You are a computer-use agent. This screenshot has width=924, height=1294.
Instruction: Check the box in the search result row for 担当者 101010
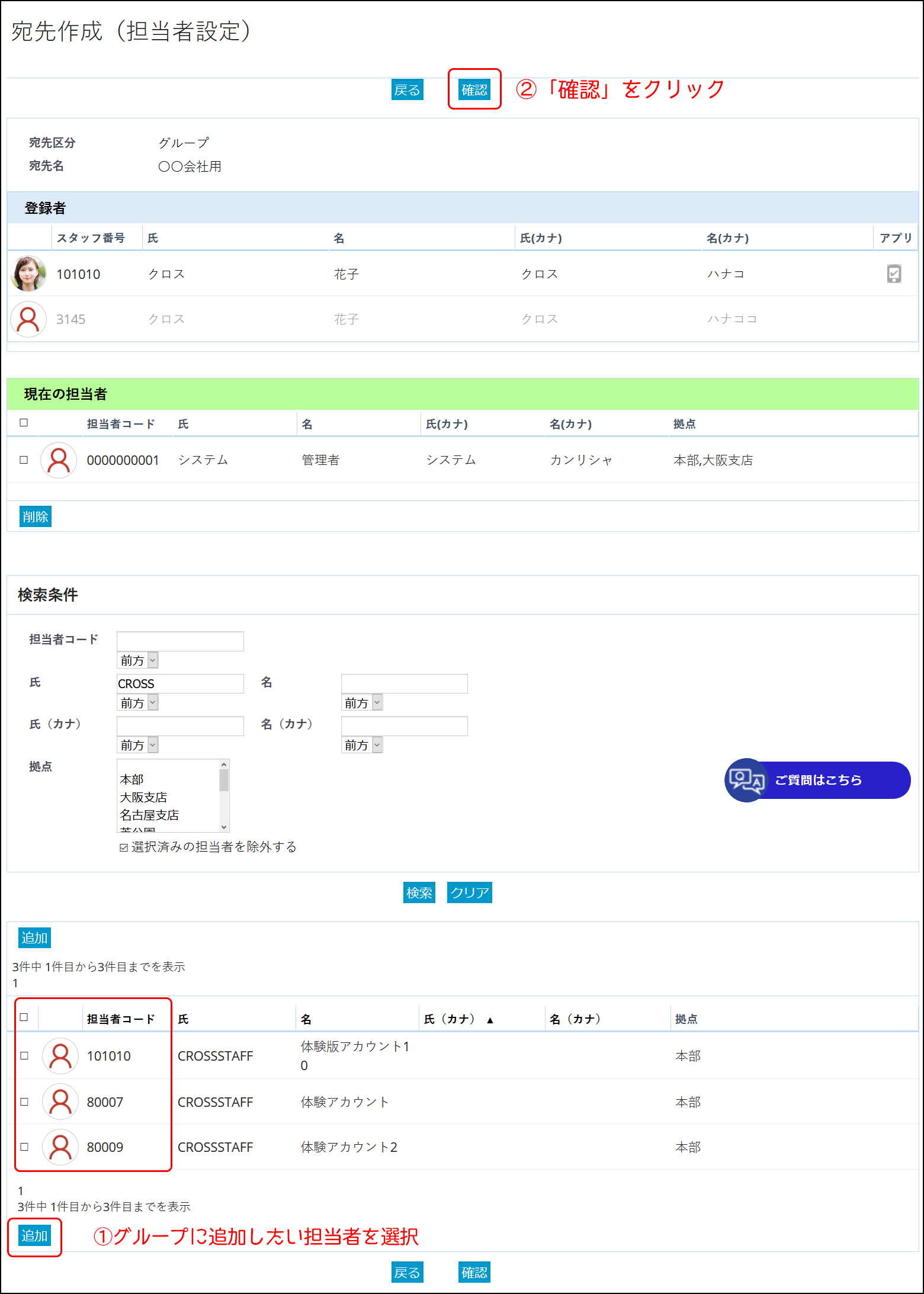pos(24,1055)
